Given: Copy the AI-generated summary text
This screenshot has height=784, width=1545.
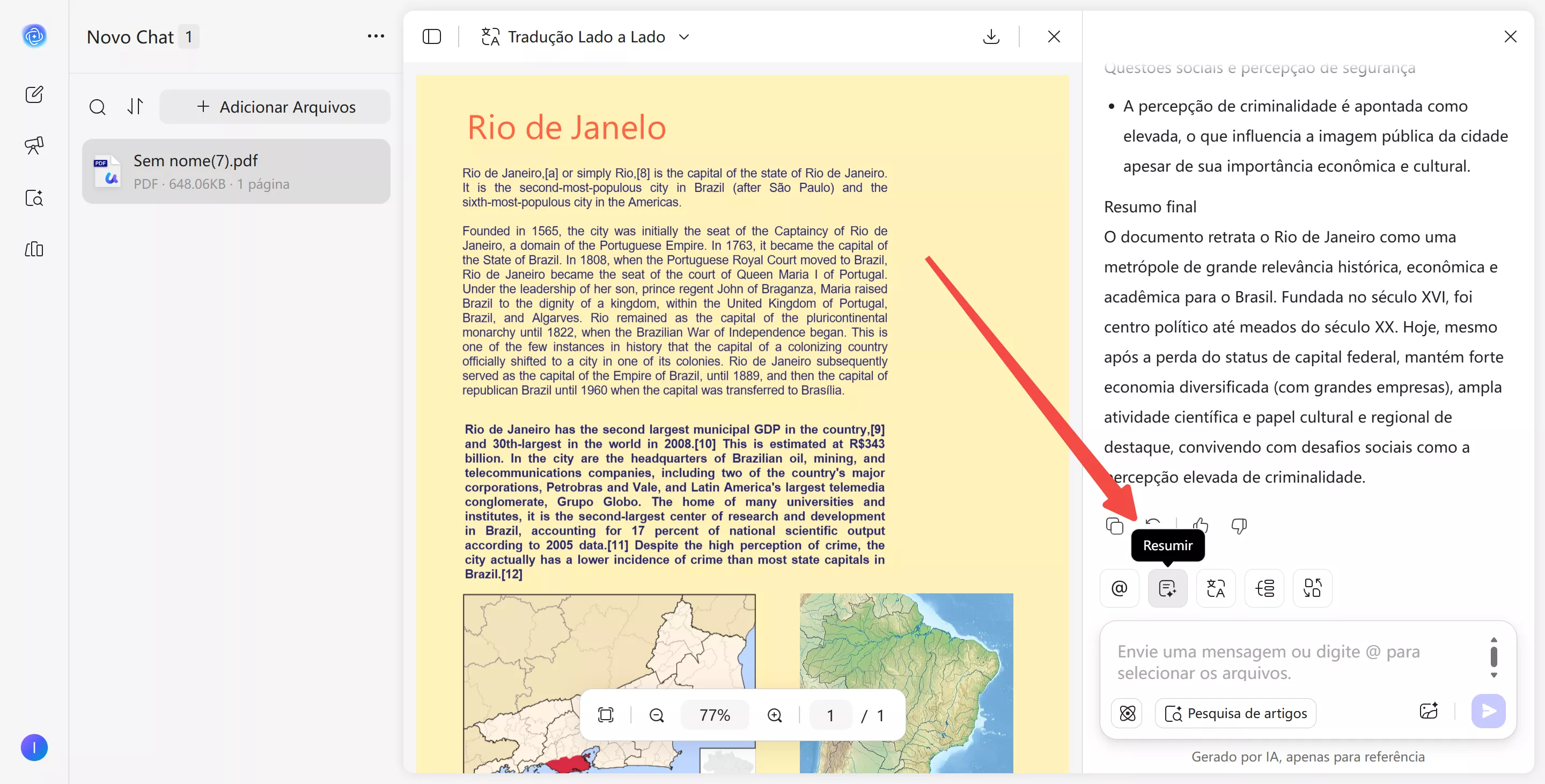Looking at the screenshot, I should click(x=1114, y=526).
